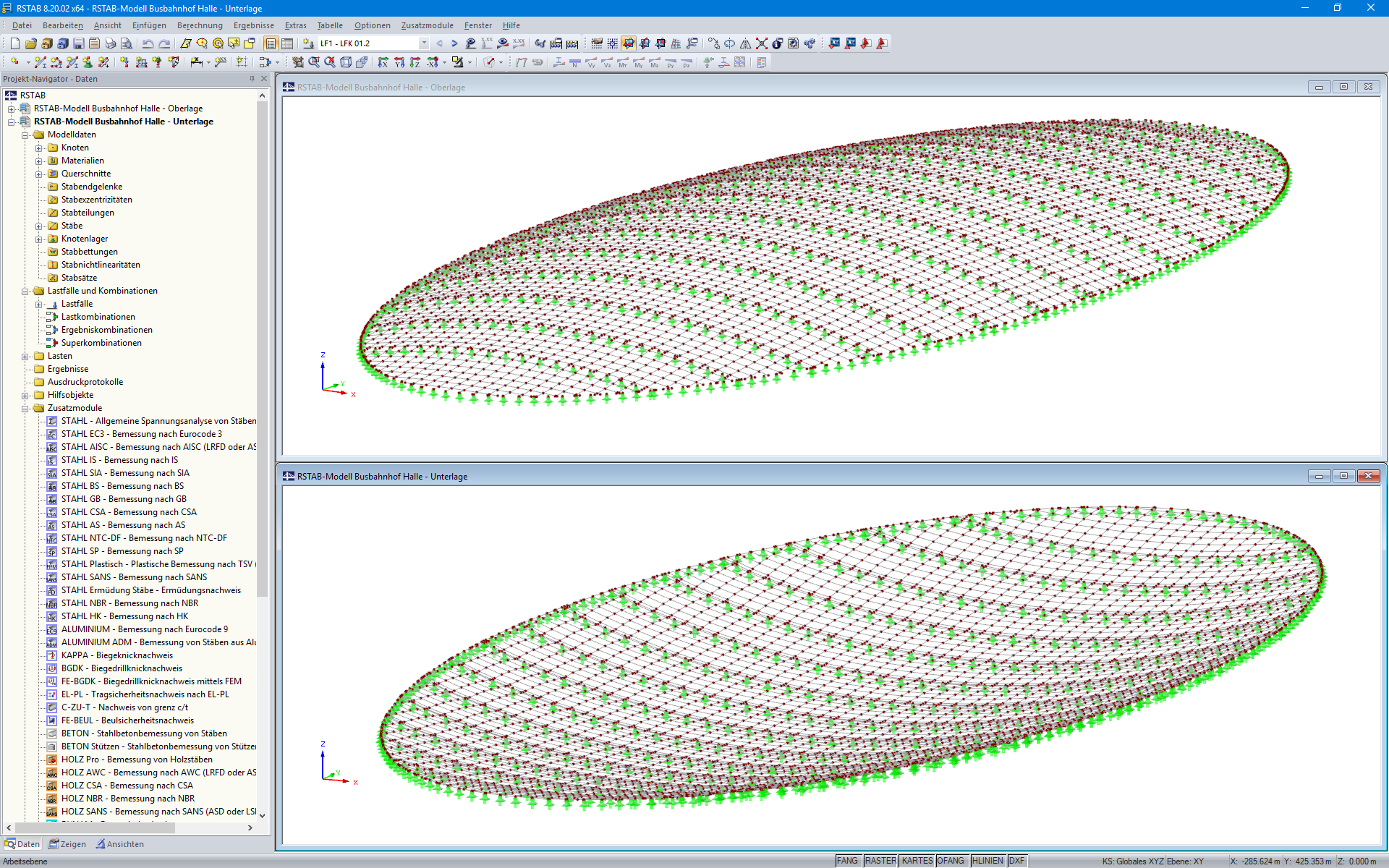Click the Undo arrow icon
Image resolution: width=1389 pixels, height=868 pixels.
click(x=148, y=43)
